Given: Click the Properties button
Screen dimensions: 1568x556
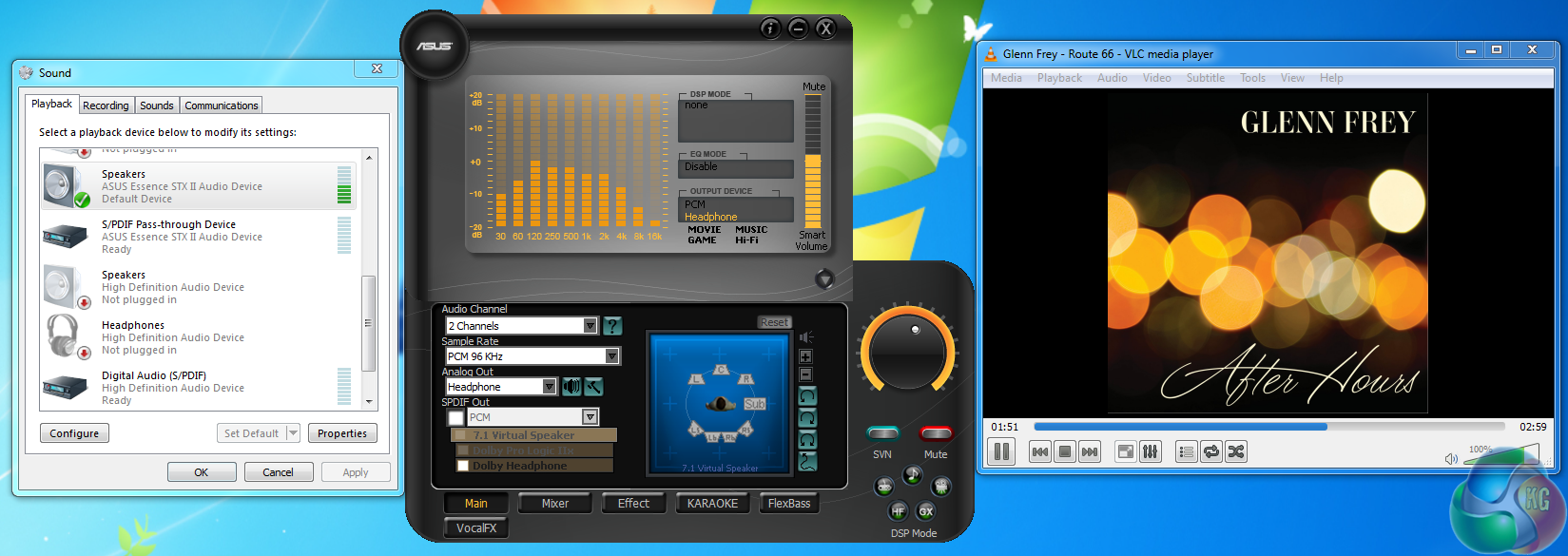Looking at the screenshot, I should 342,433.
